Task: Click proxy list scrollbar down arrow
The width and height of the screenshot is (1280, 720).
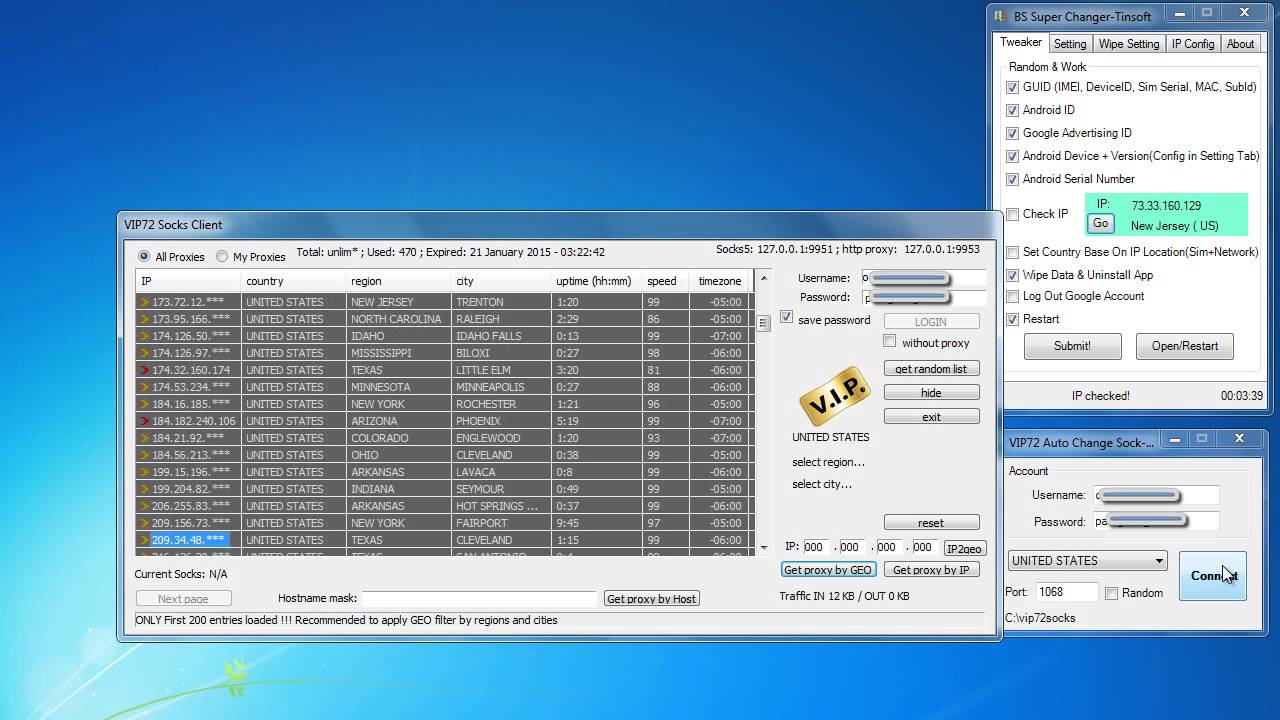Action: click(x=764, y=548)
